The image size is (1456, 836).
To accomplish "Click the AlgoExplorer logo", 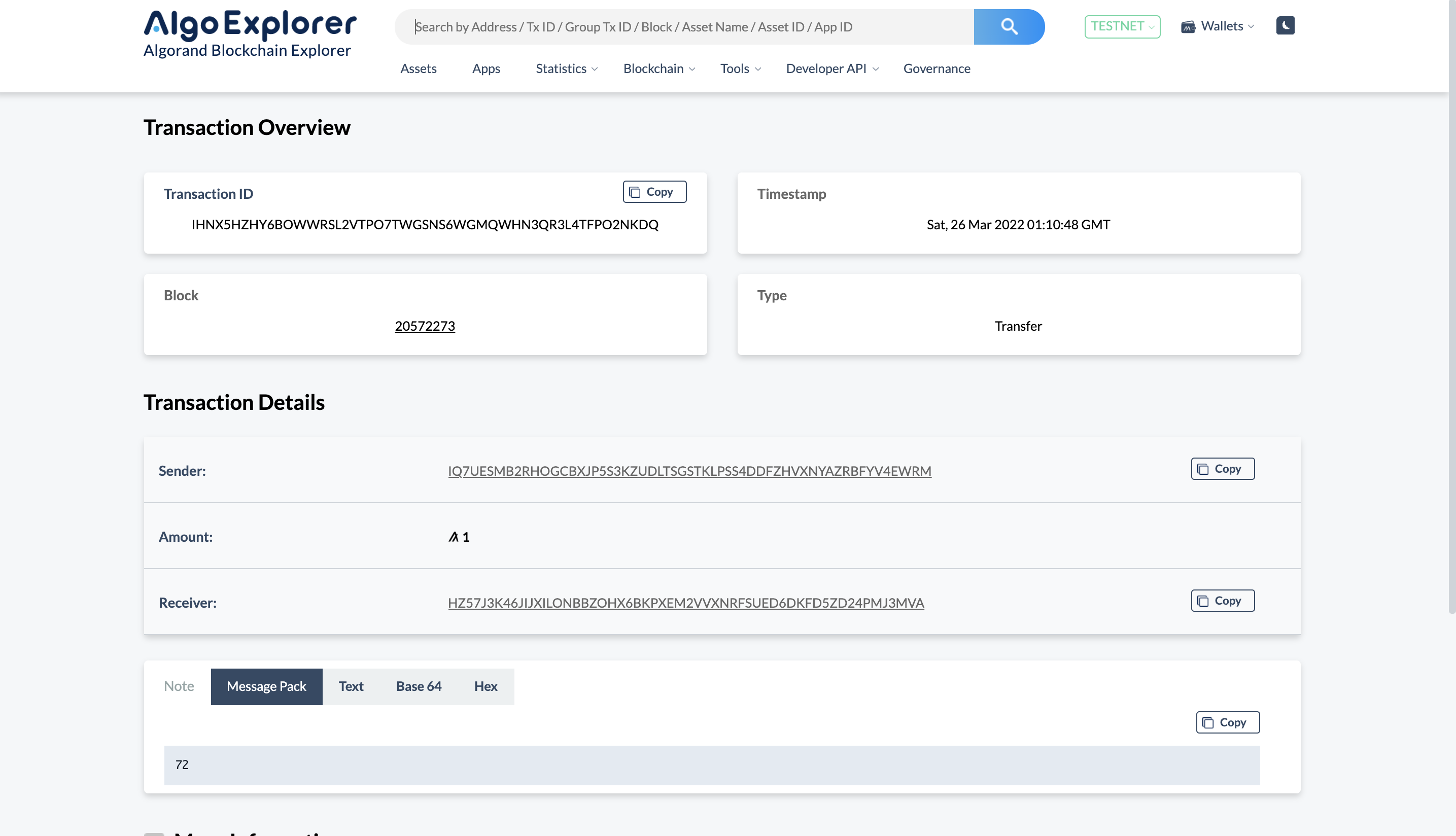I will click(250, 33).
